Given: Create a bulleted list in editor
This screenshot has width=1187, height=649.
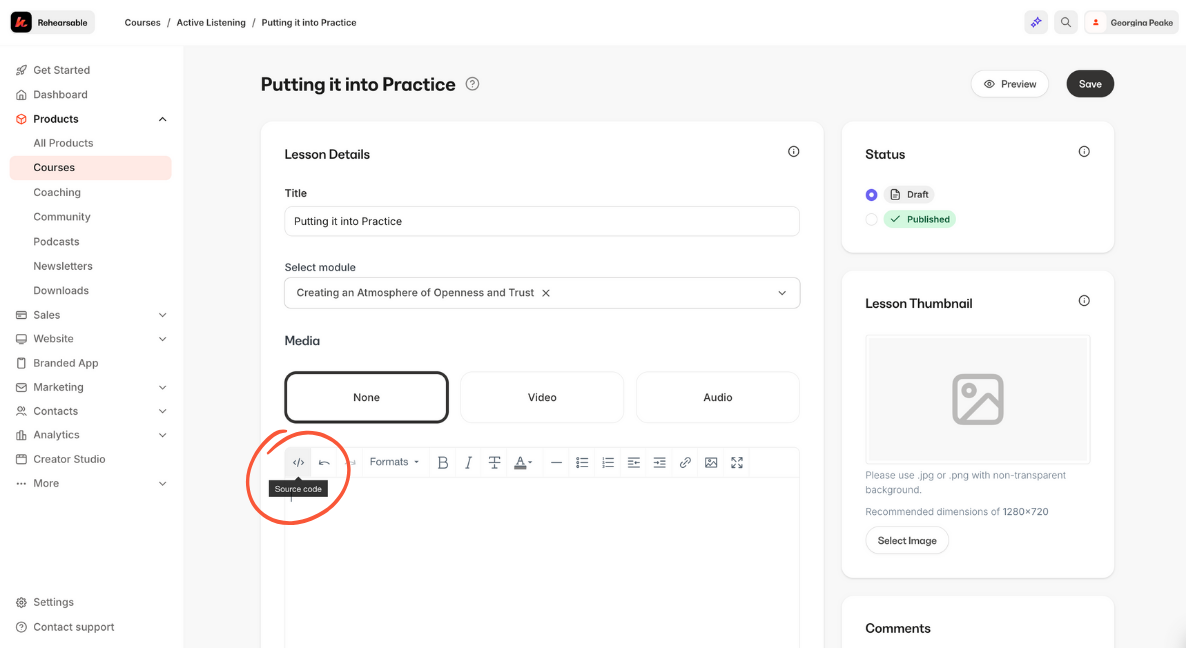Looking at the screenshot, I should click(x=582, y=463).
